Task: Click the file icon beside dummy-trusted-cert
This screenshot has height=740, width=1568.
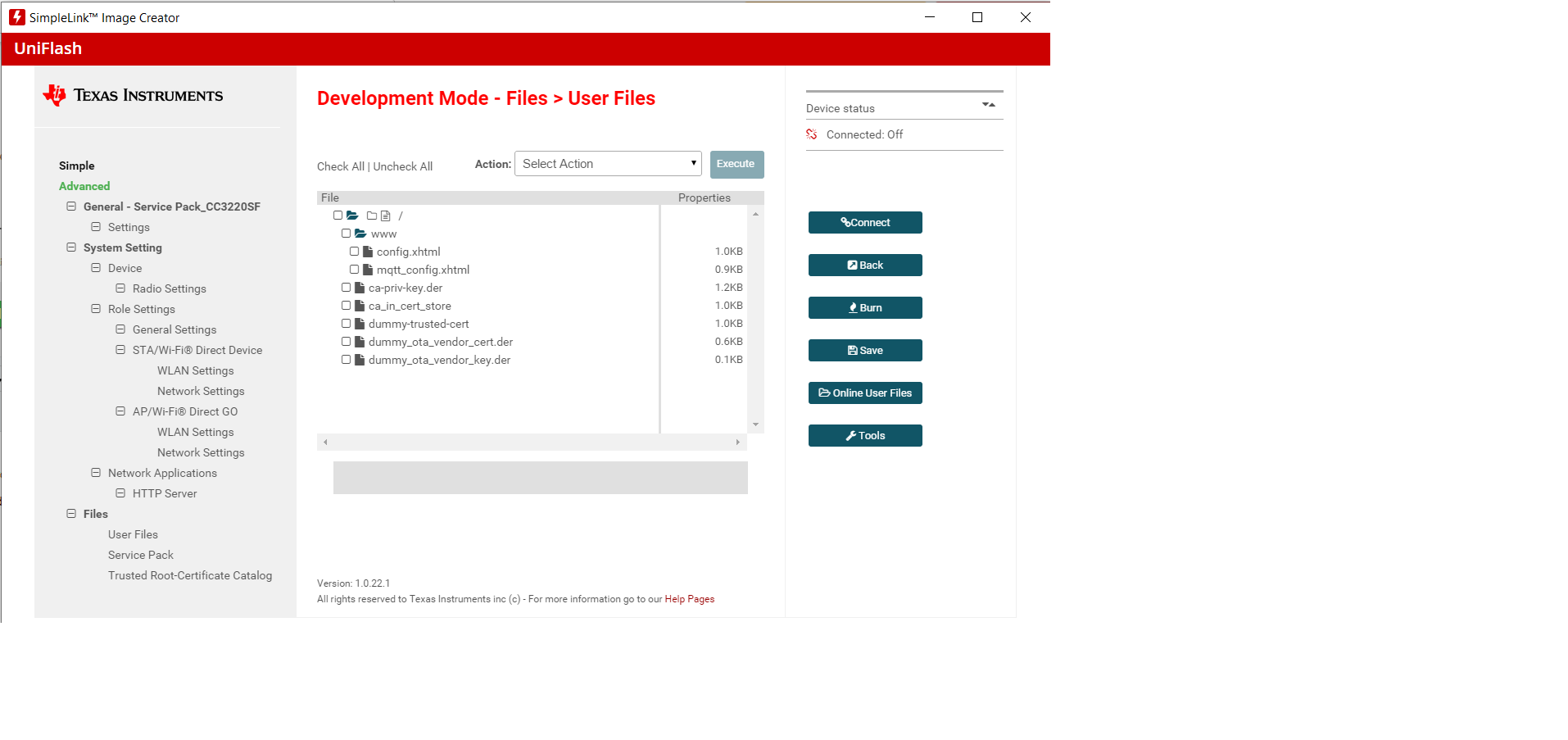Action: pyautogui.click(x=360, y=324)
